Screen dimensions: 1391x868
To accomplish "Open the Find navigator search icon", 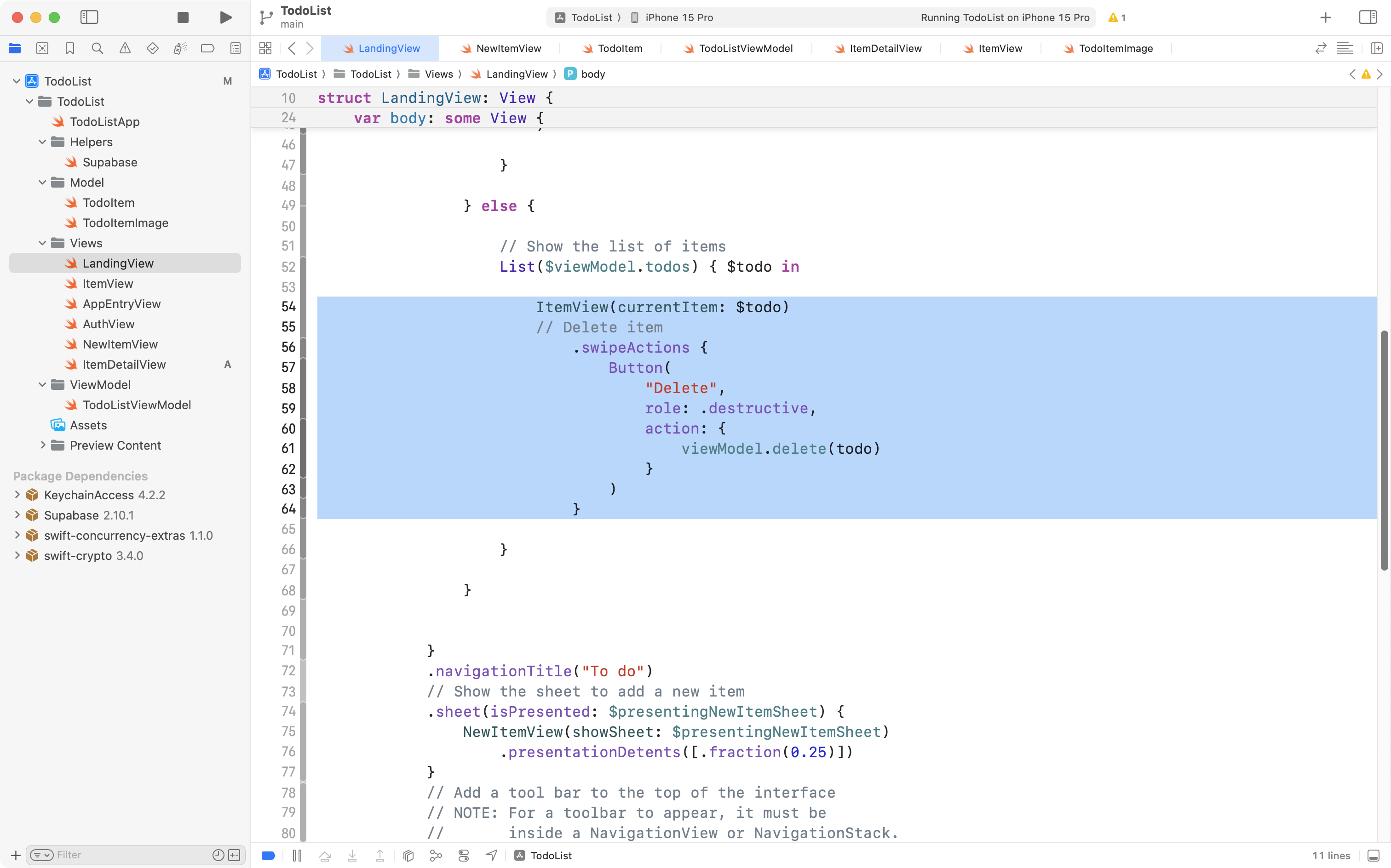I will point(97,48).
